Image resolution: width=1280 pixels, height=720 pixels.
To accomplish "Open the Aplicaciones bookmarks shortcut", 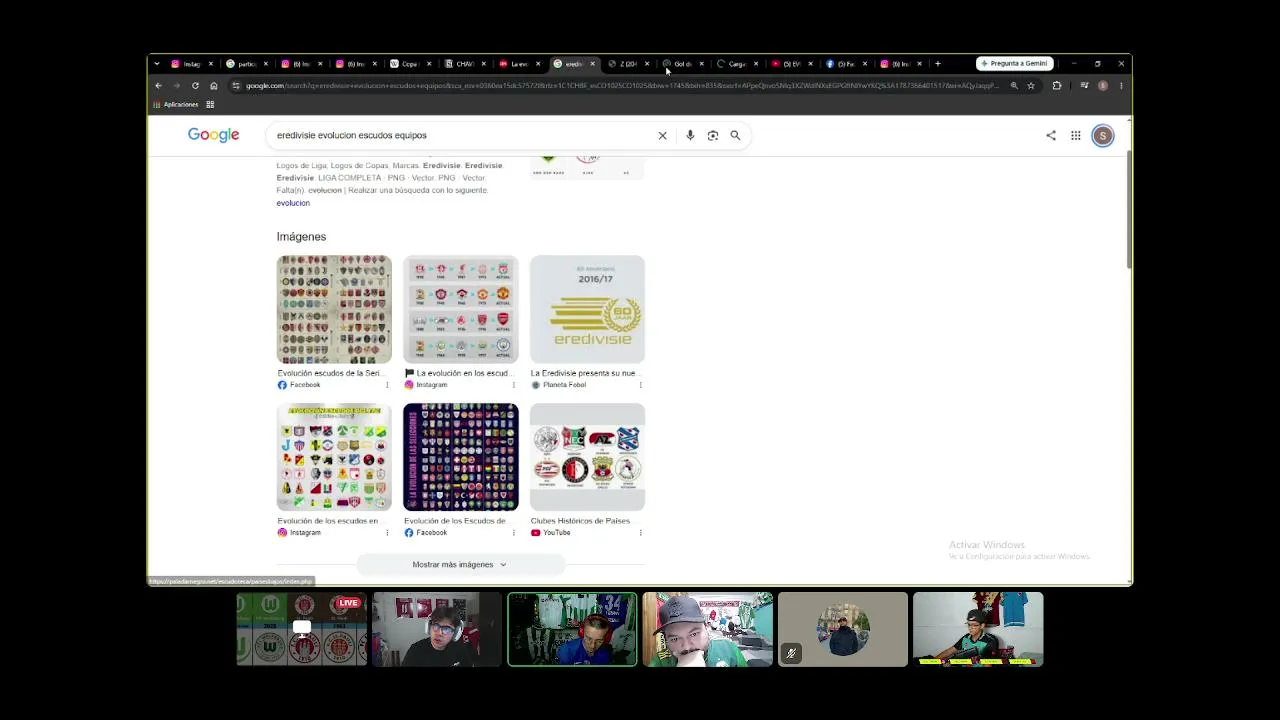I will tap(176, 105).
